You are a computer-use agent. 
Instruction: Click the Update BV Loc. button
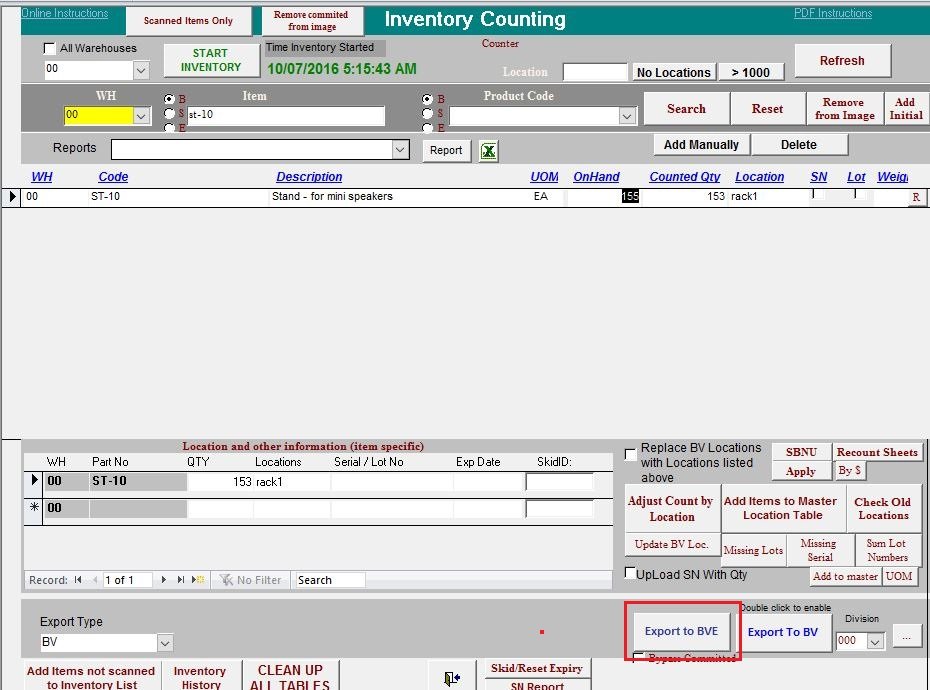tap(671, 544)
